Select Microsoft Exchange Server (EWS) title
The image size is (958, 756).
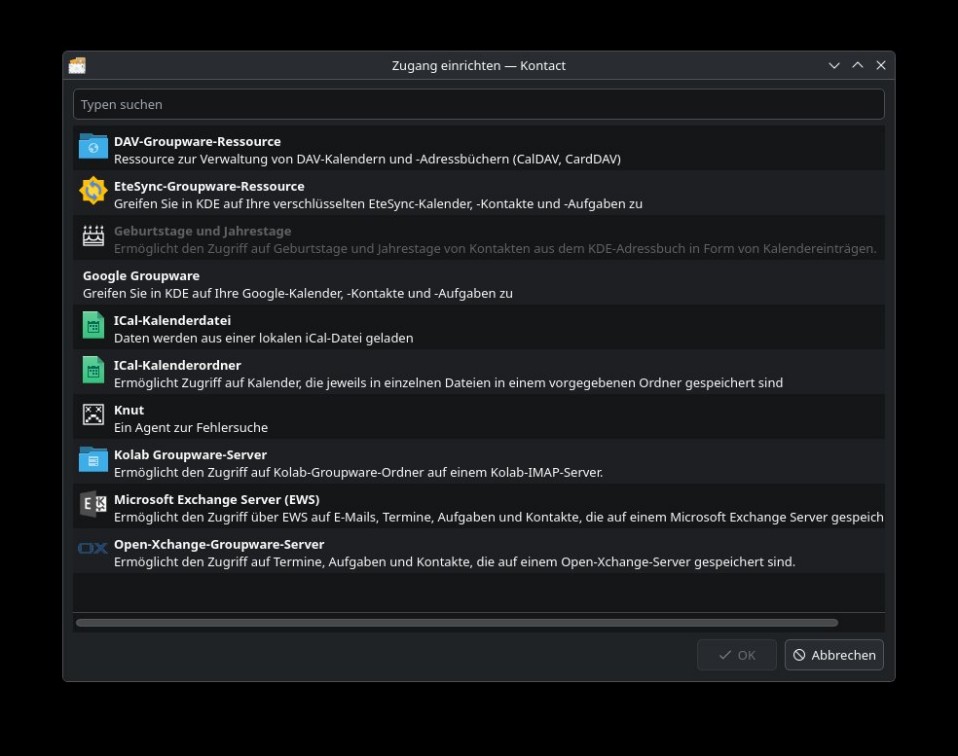(217, 499)
